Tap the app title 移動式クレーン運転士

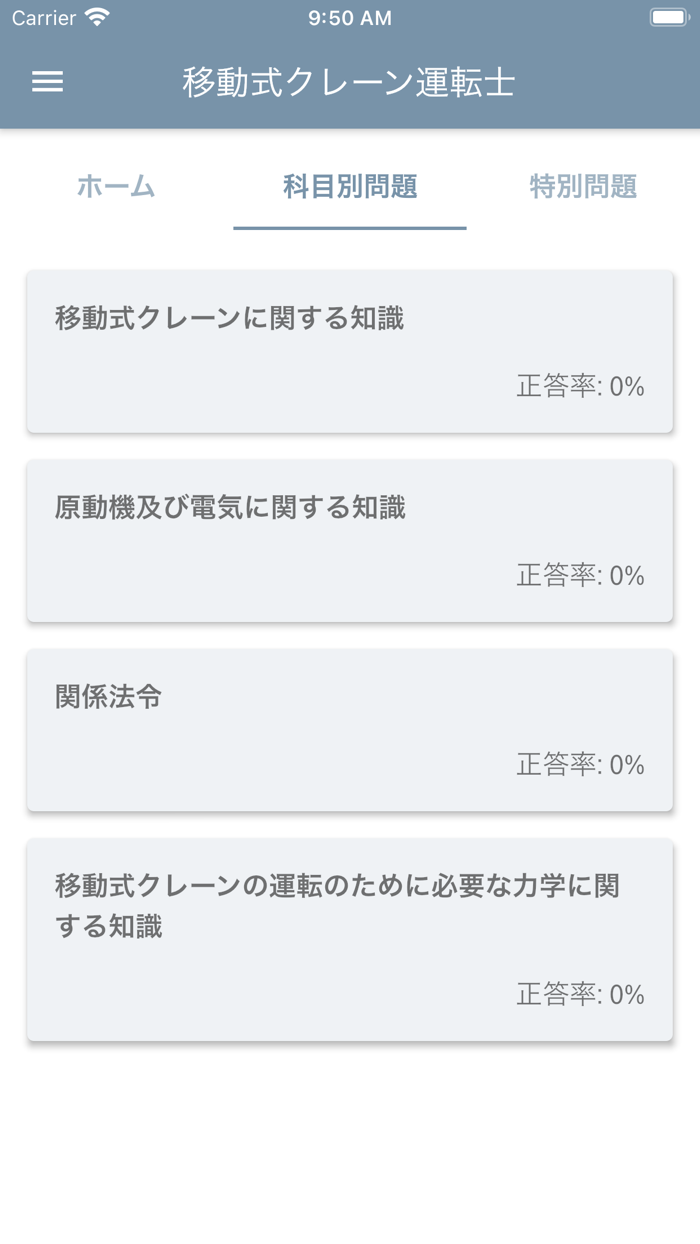point(348,84)
